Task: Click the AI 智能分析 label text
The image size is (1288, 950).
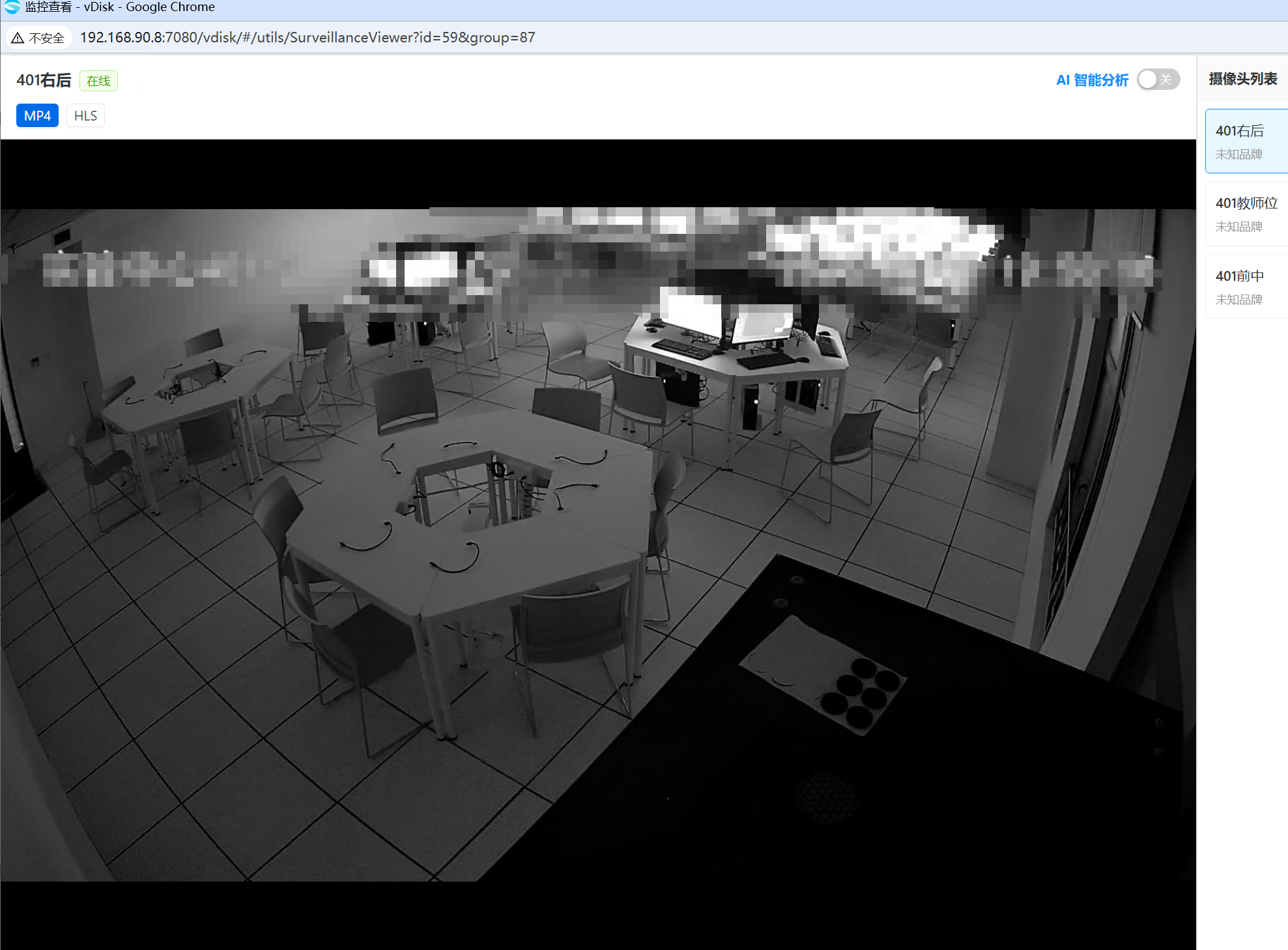Action: [1092, 80]
